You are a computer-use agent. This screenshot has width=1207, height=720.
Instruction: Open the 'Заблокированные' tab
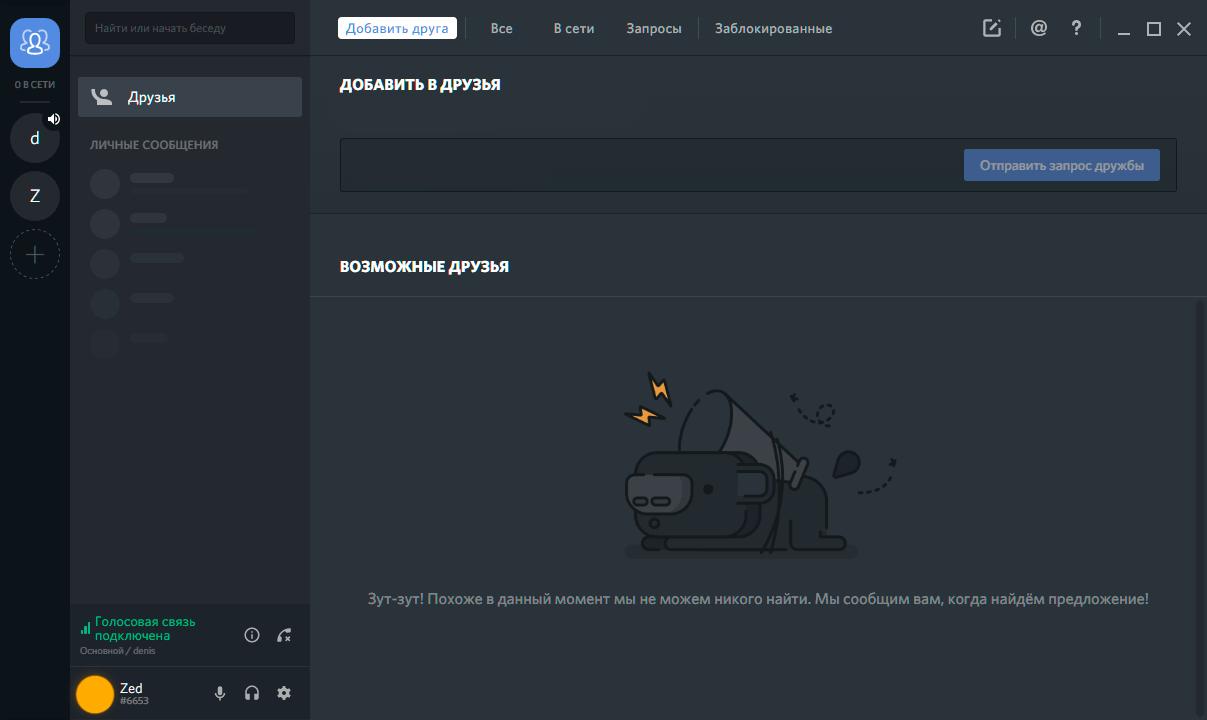[x=773, y=28]
